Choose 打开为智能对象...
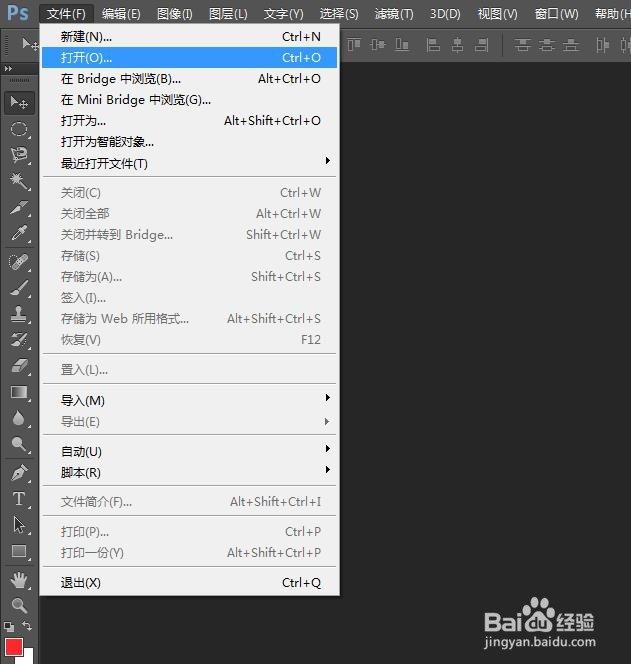 (190, 142)
